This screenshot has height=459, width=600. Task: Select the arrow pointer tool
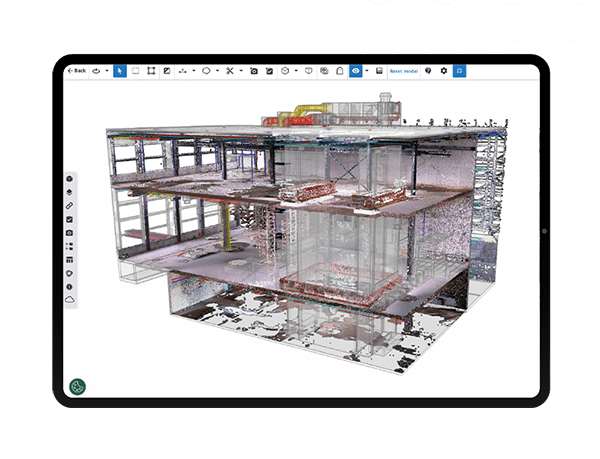pos(120,71)
